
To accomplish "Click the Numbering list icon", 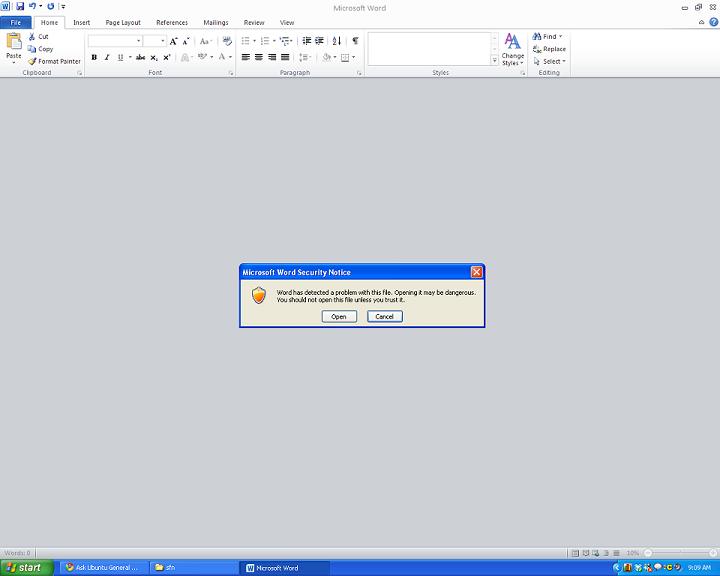I will point(265,41).
